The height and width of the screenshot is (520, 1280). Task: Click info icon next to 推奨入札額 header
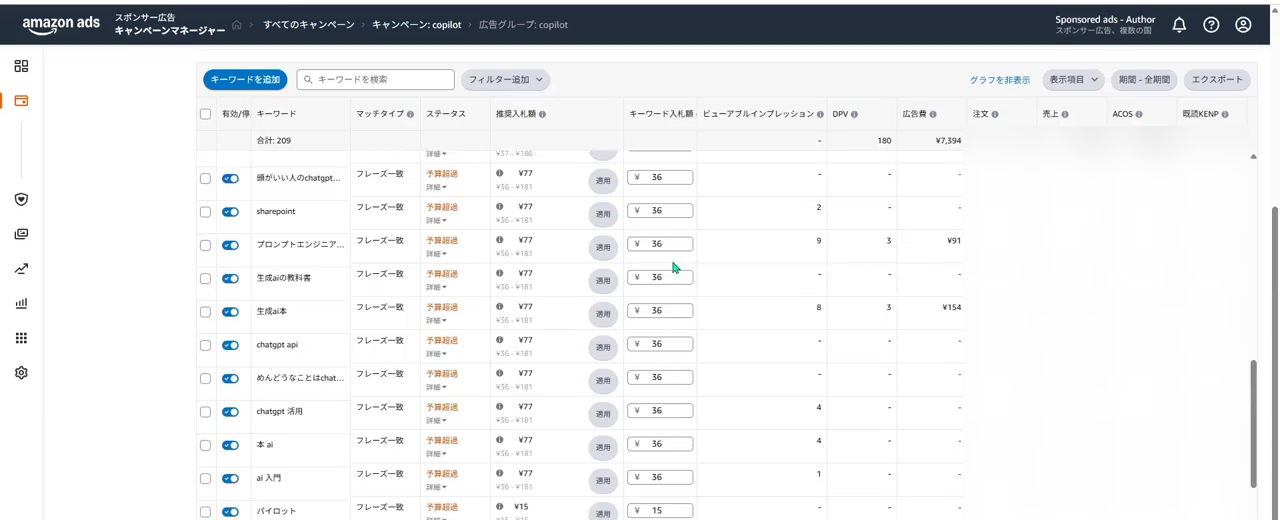[x=542, y=115]
